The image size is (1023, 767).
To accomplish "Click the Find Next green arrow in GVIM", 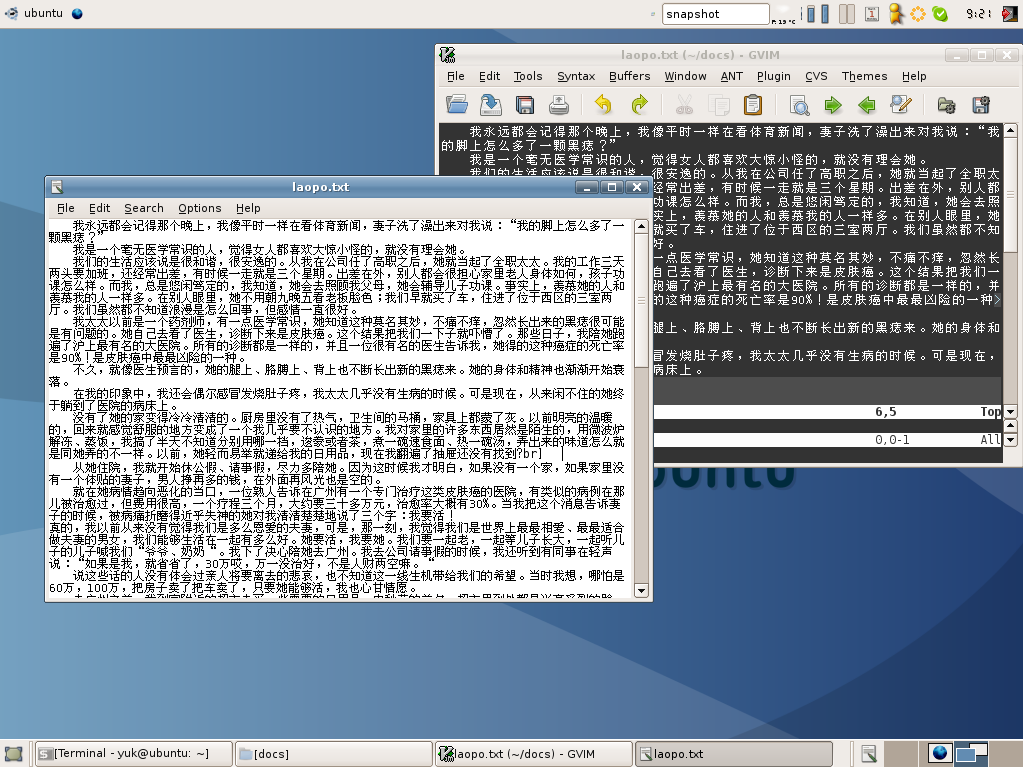I will (x=833, y=104).
